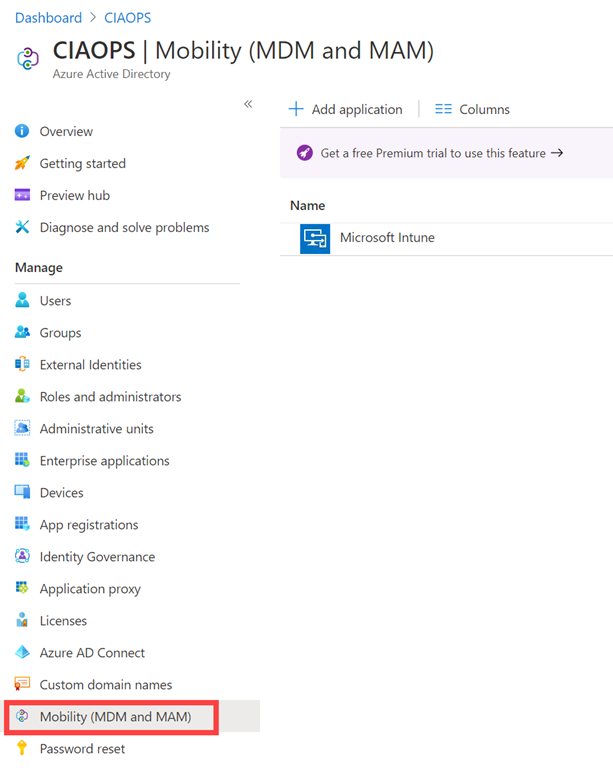Click the Password reset key icon
Screen dimensions: 613x768
tap(22, 749)
